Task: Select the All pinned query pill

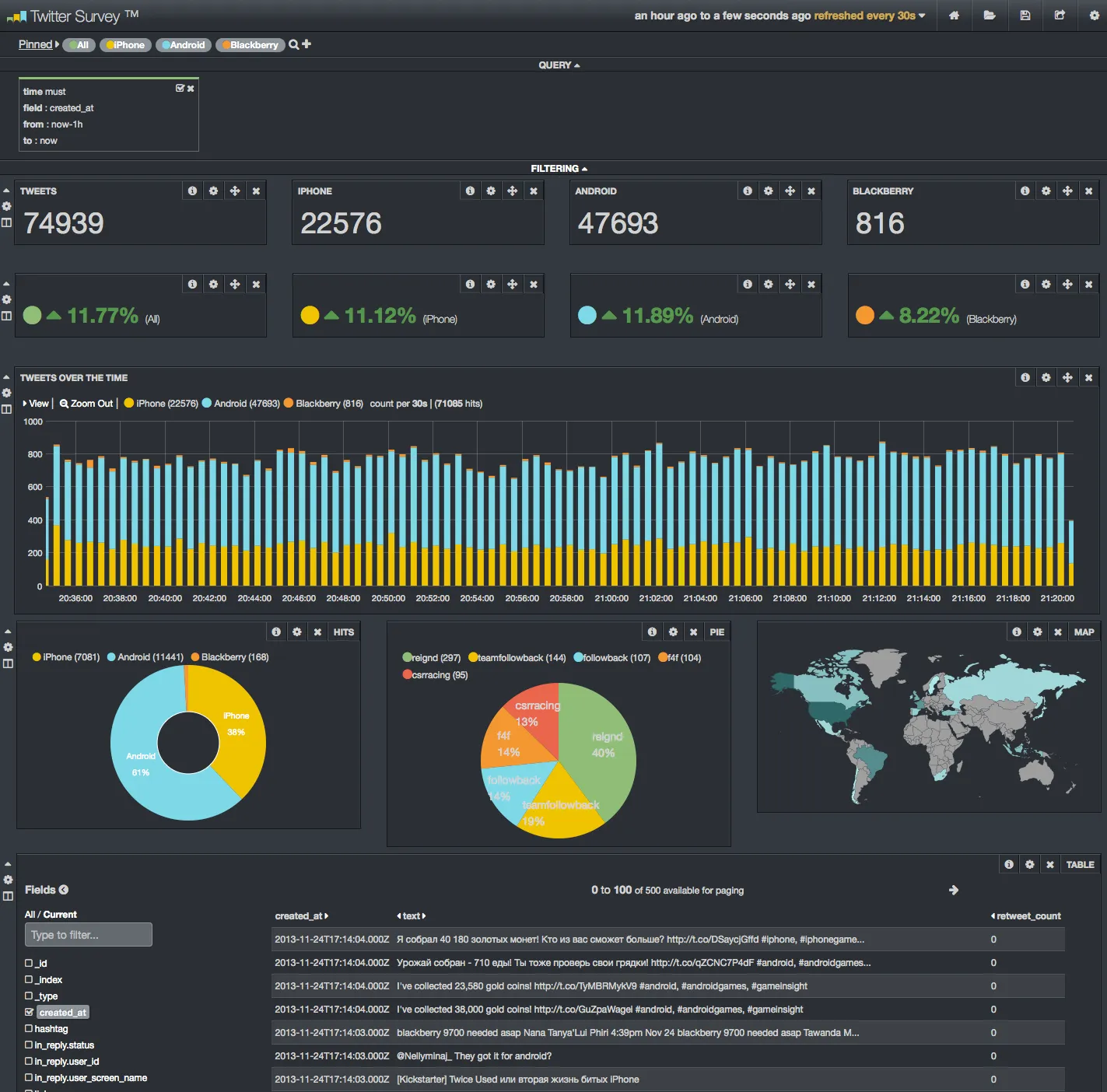Action: [x=79, y=45]
